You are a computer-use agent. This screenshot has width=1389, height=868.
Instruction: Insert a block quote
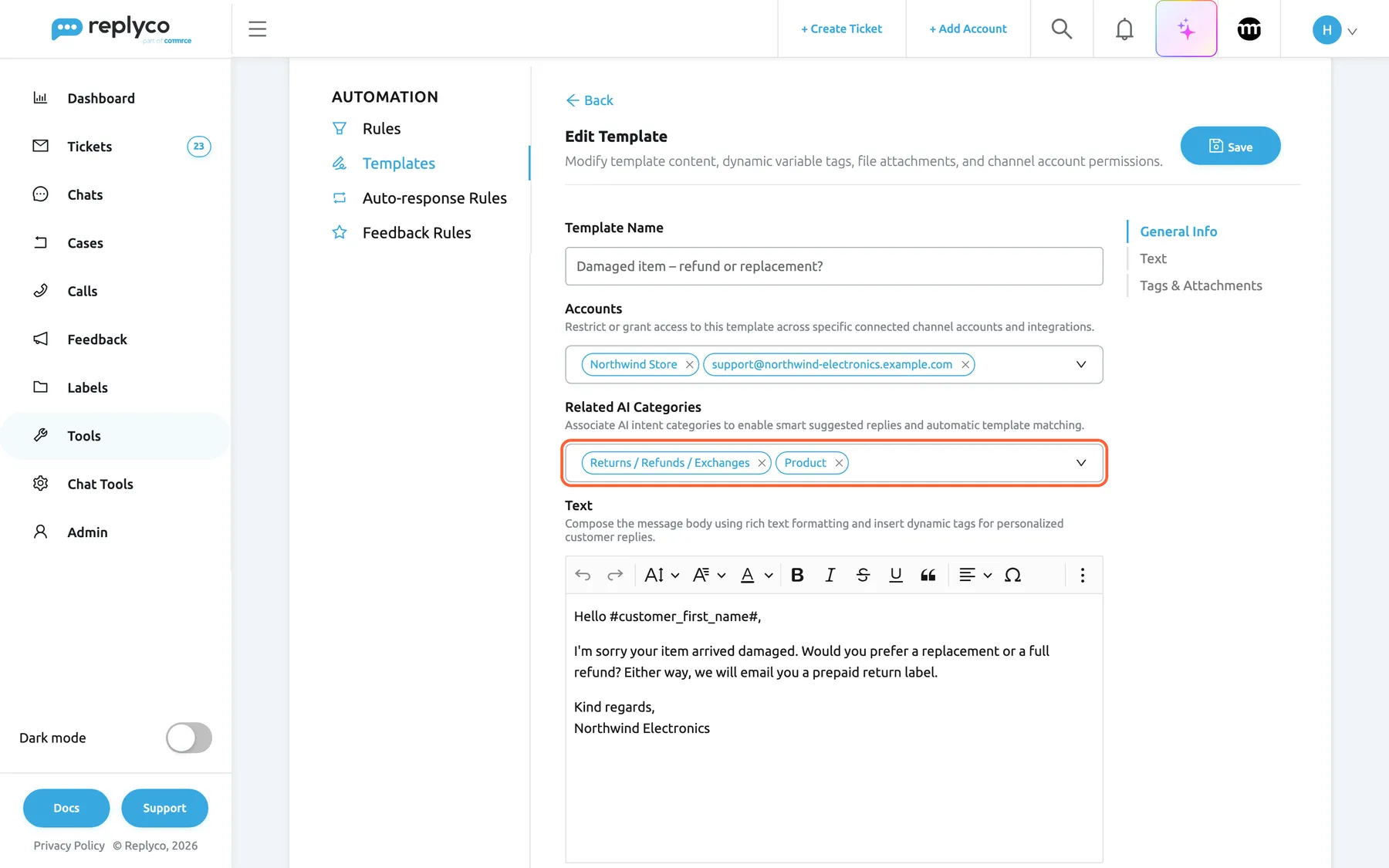click(928, 575)
